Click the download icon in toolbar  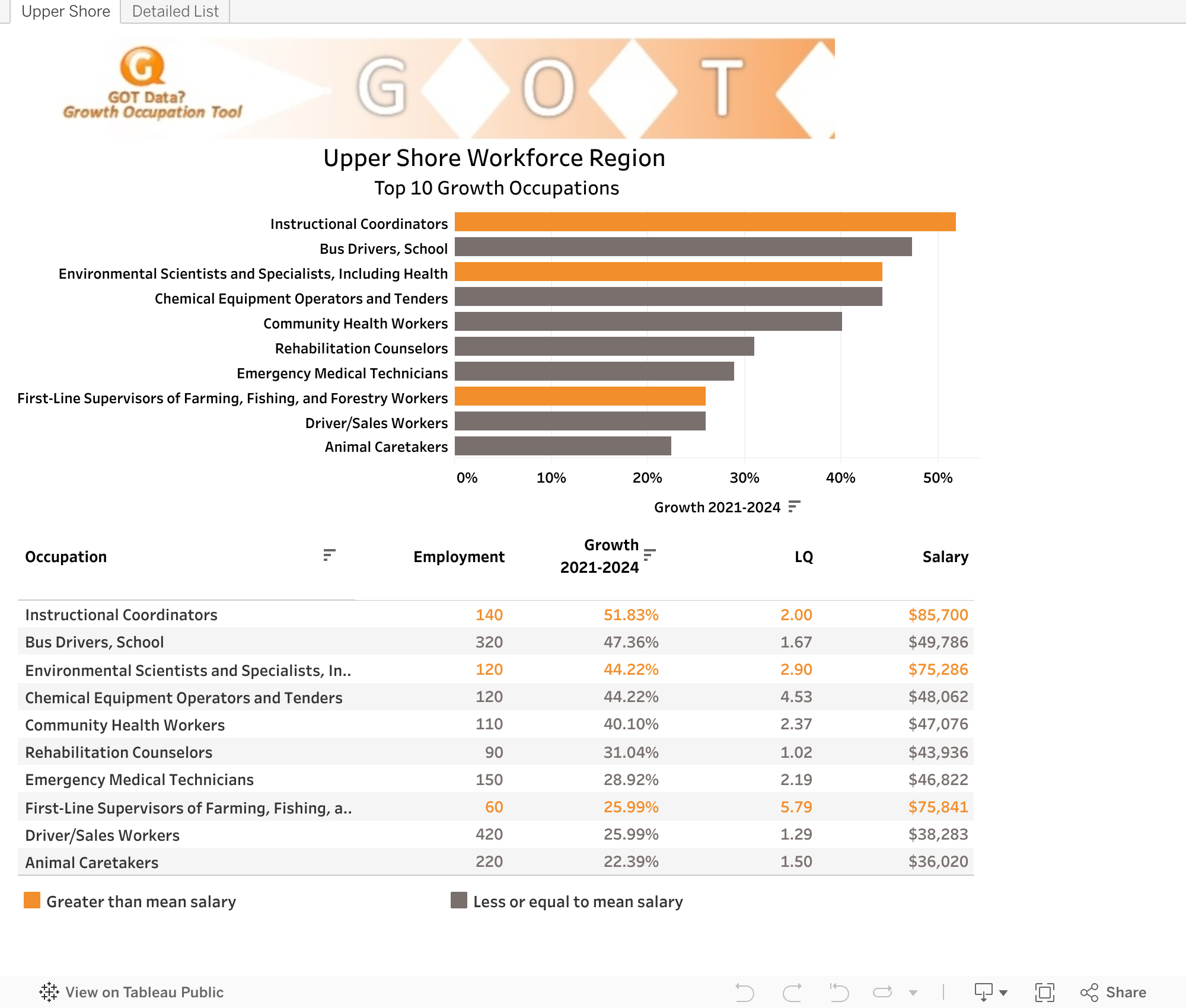click(x=983, y=992)
